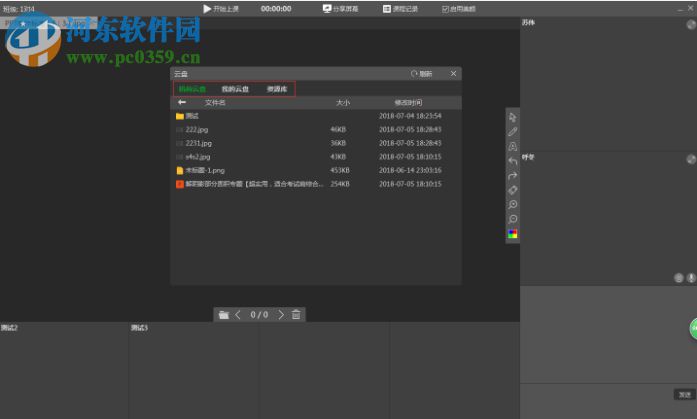Click the file name column header
The width and height of the screenshot is (697, 419).
pyautogui.click(x=215, y=103)
